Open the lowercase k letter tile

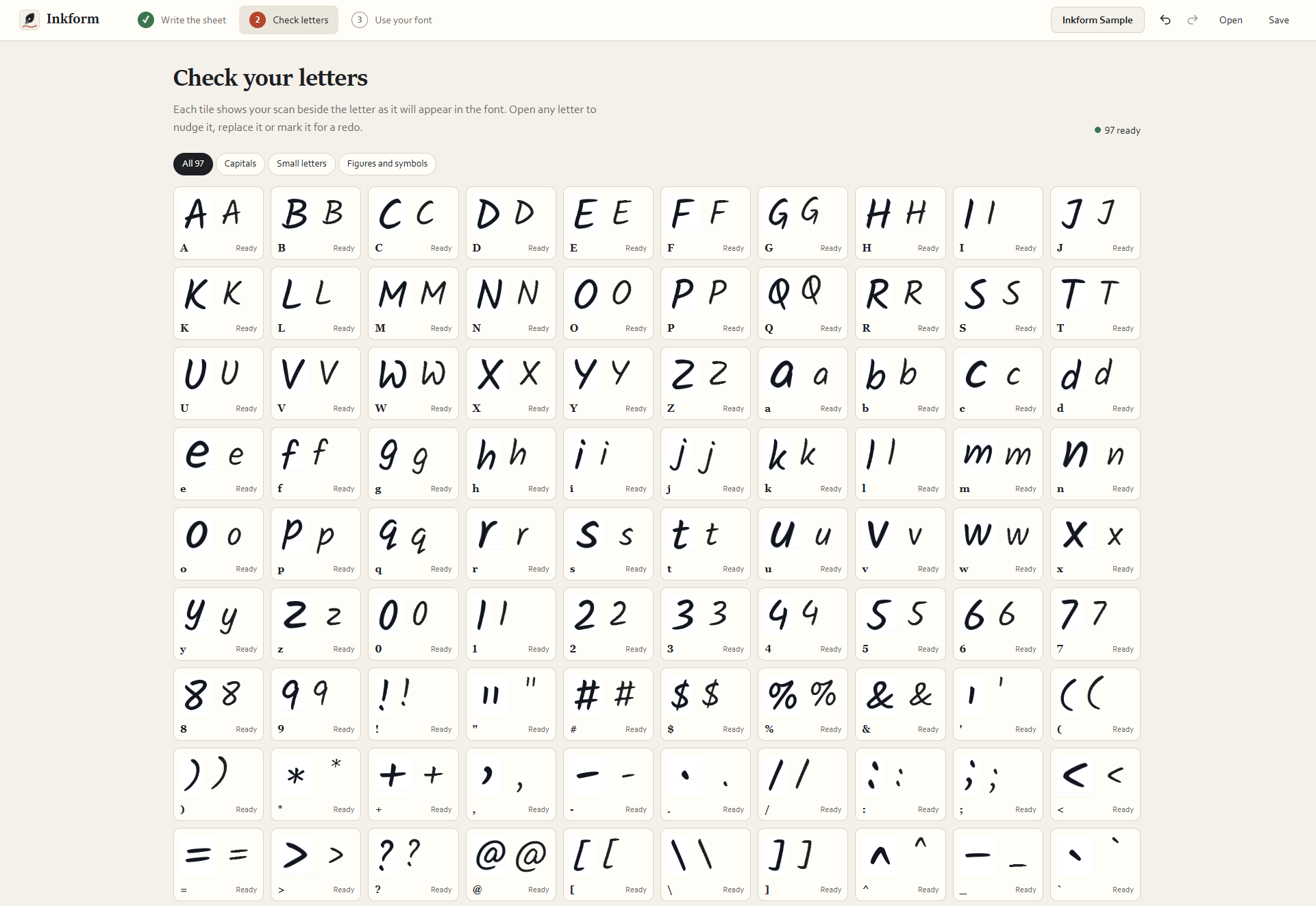point(803,463)
